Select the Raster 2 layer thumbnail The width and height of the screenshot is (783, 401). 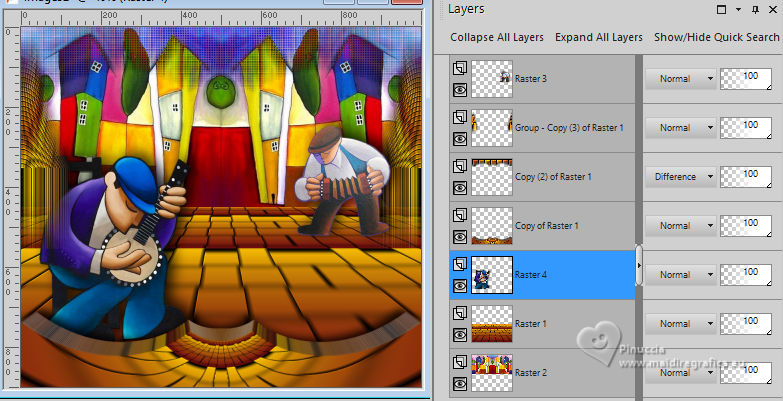coord(492,373)
